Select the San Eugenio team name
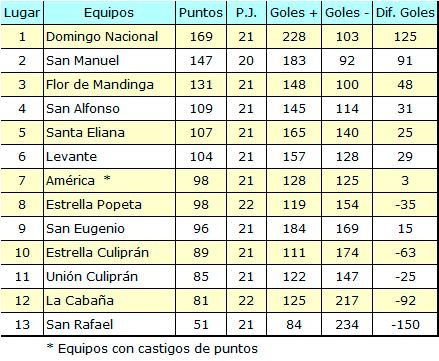Viewport: 439px width, 361px height. coord(85,229)
